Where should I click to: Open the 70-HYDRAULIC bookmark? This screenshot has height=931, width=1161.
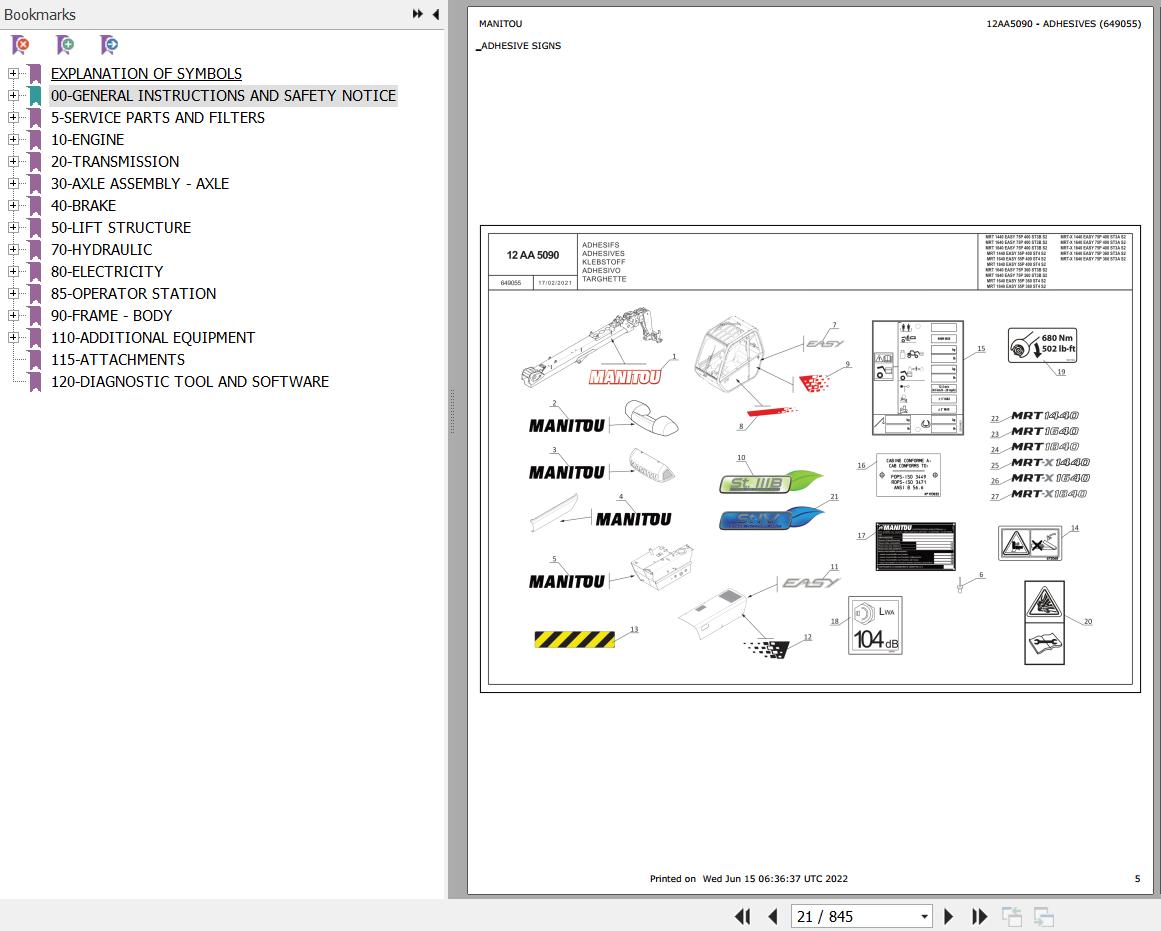101,250
